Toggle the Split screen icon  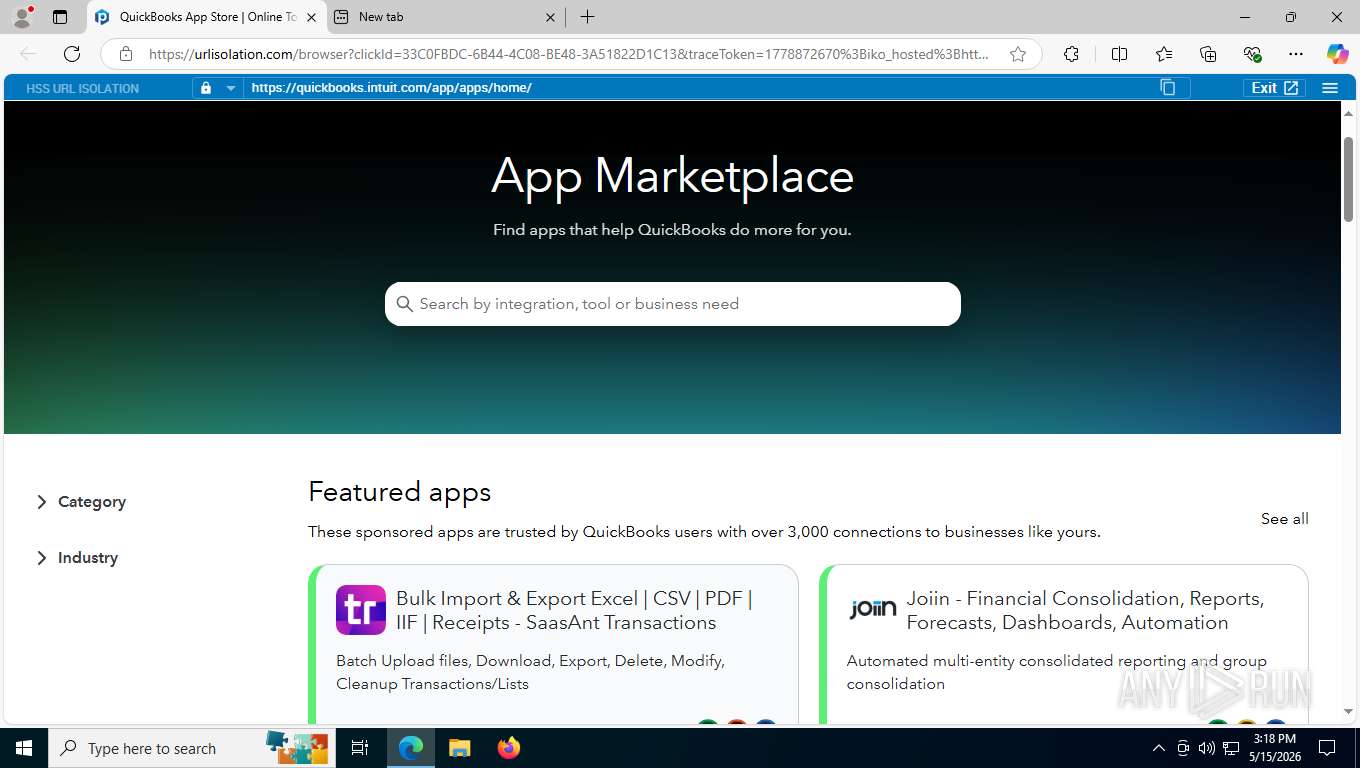click(1120, 54)
